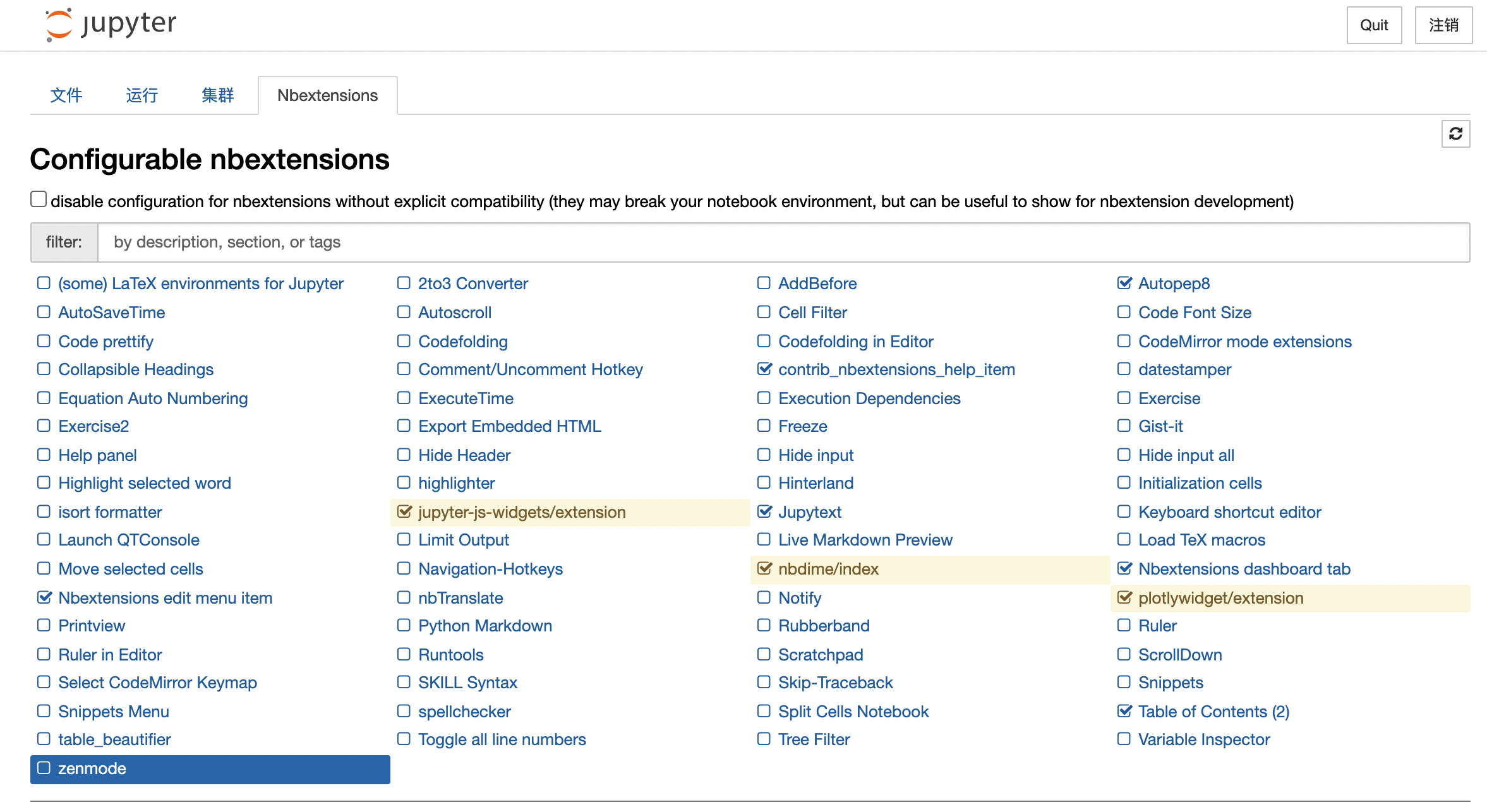Uncheck the Table of Contents (2) checkbox
This screenshot has height=812, width=1487.
[1124, 711]
